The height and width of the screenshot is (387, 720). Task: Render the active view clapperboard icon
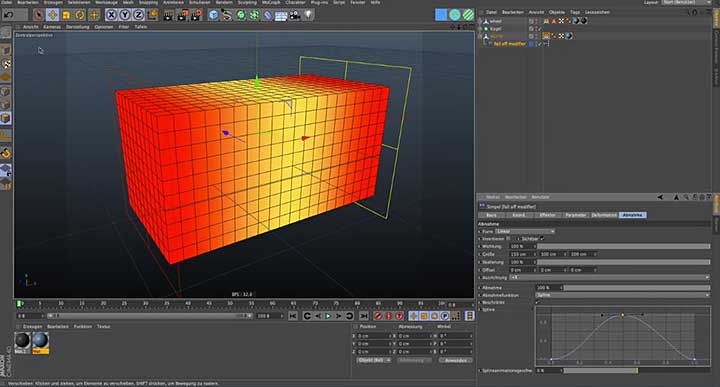(x=168, y=15)
